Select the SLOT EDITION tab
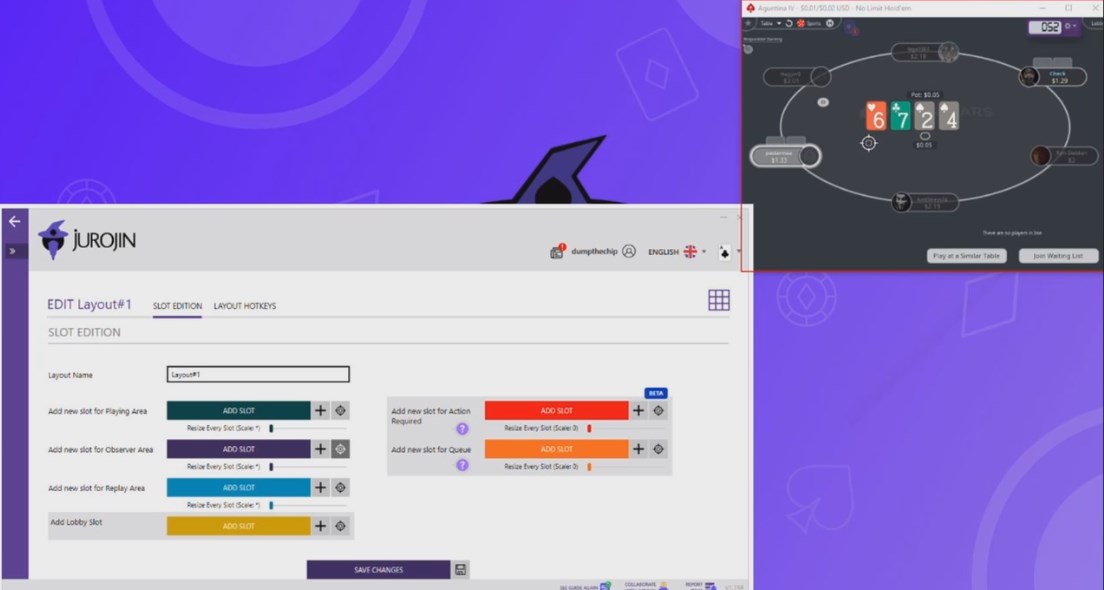 pyautogui.click(x=177, y=306)
